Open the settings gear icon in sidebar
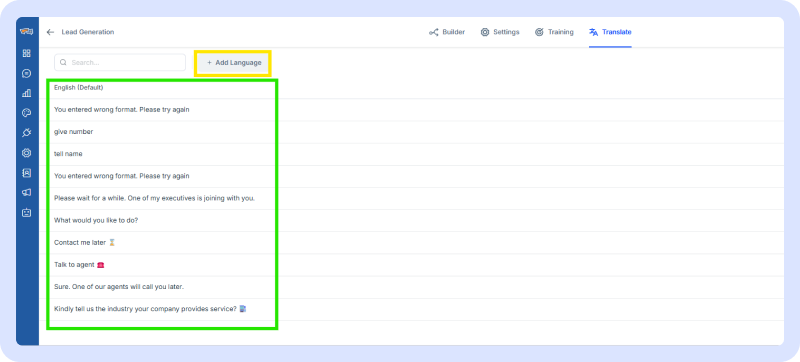 coord(27,153)
